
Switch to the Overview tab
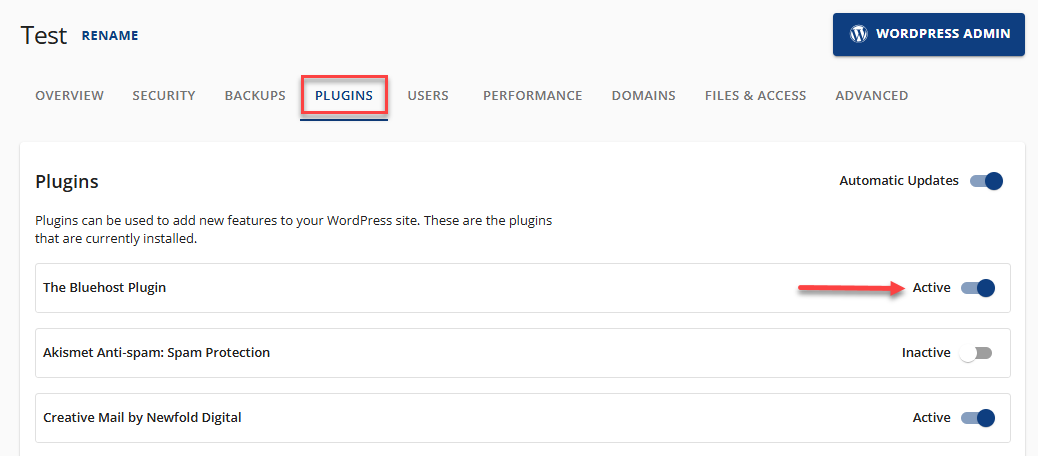[69, 96]
